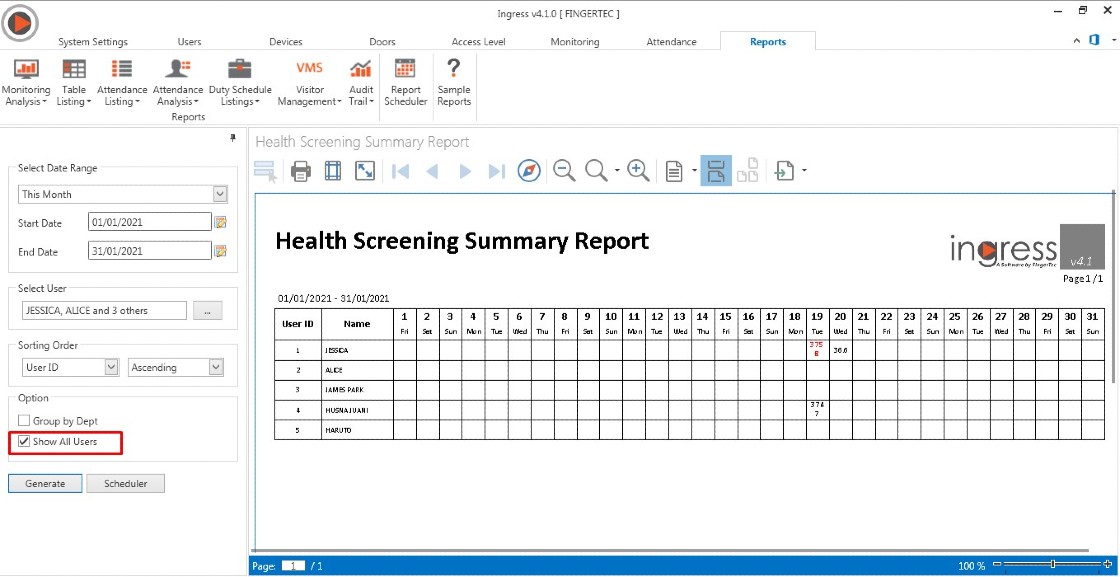This screenshot has height=577, width=1120.
Task: Switch to Access Level tab
Action: (479, 41)
